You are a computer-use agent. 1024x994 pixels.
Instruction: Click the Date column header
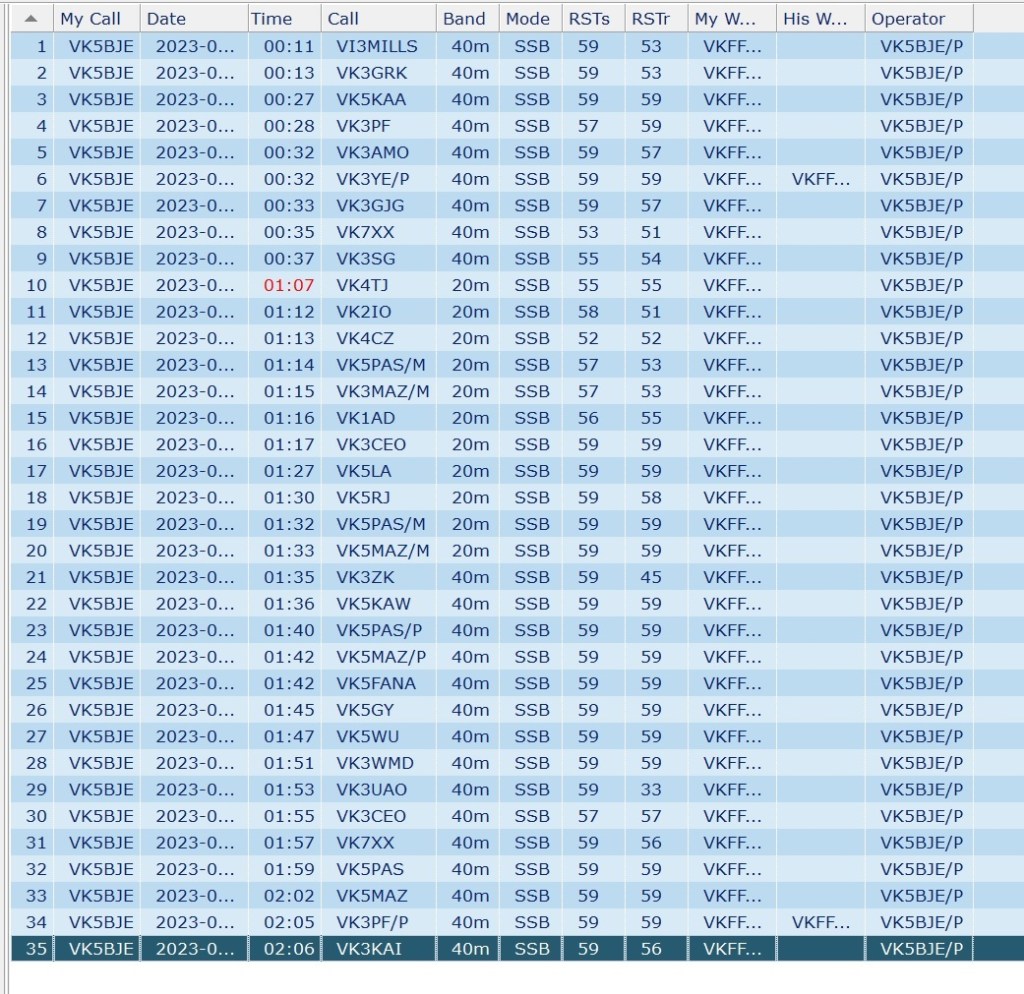(x=166, y=18)
